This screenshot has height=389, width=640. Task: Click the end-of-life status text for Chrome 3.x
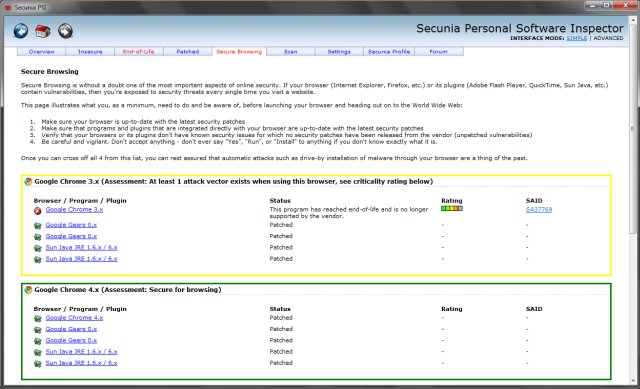point(349,213)
